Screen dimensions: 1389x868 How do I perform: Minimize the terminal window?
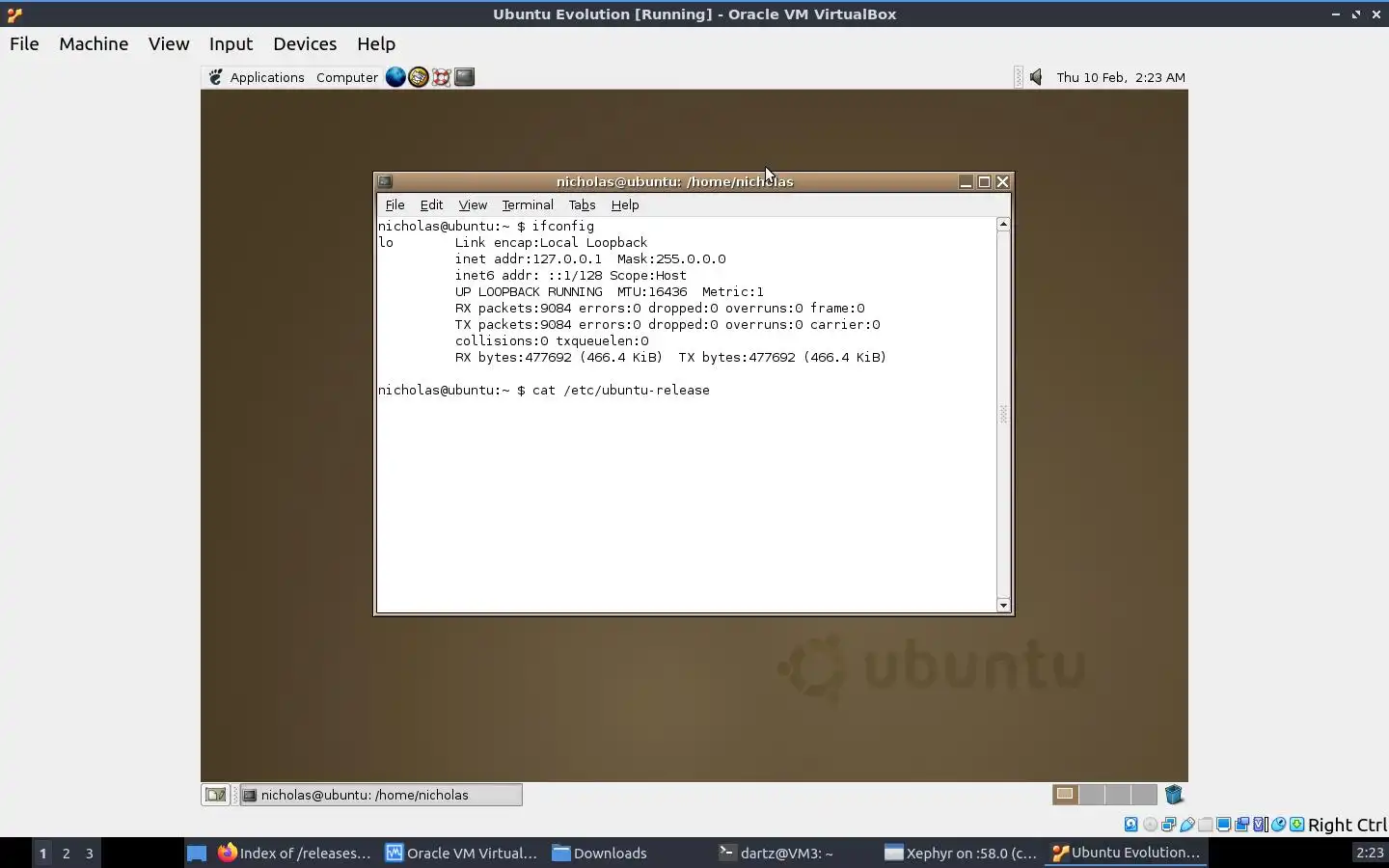(x=966, y=181)
